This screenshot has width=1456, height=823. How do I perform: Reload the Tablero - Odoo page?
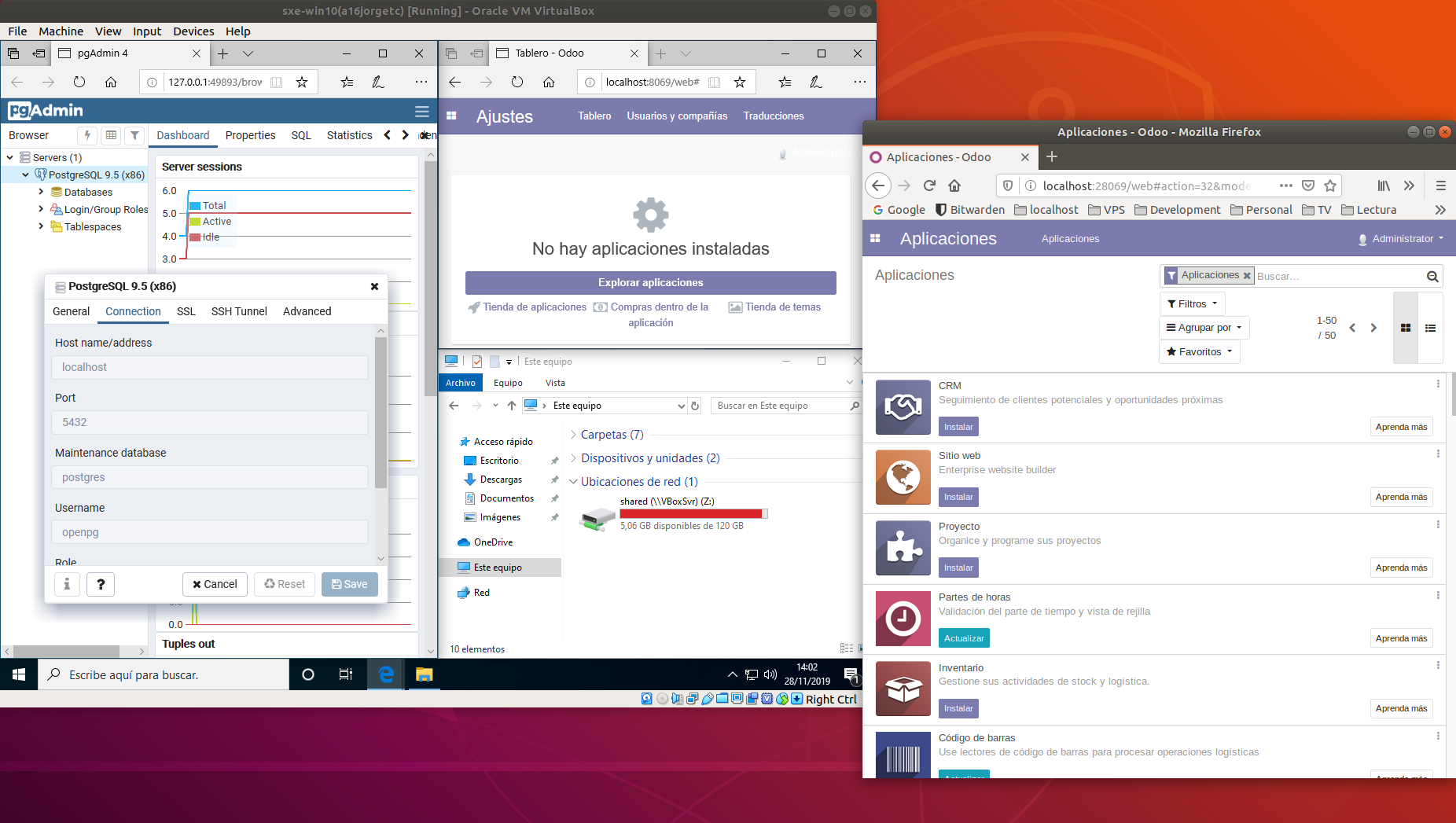click(x=517, y=82)
